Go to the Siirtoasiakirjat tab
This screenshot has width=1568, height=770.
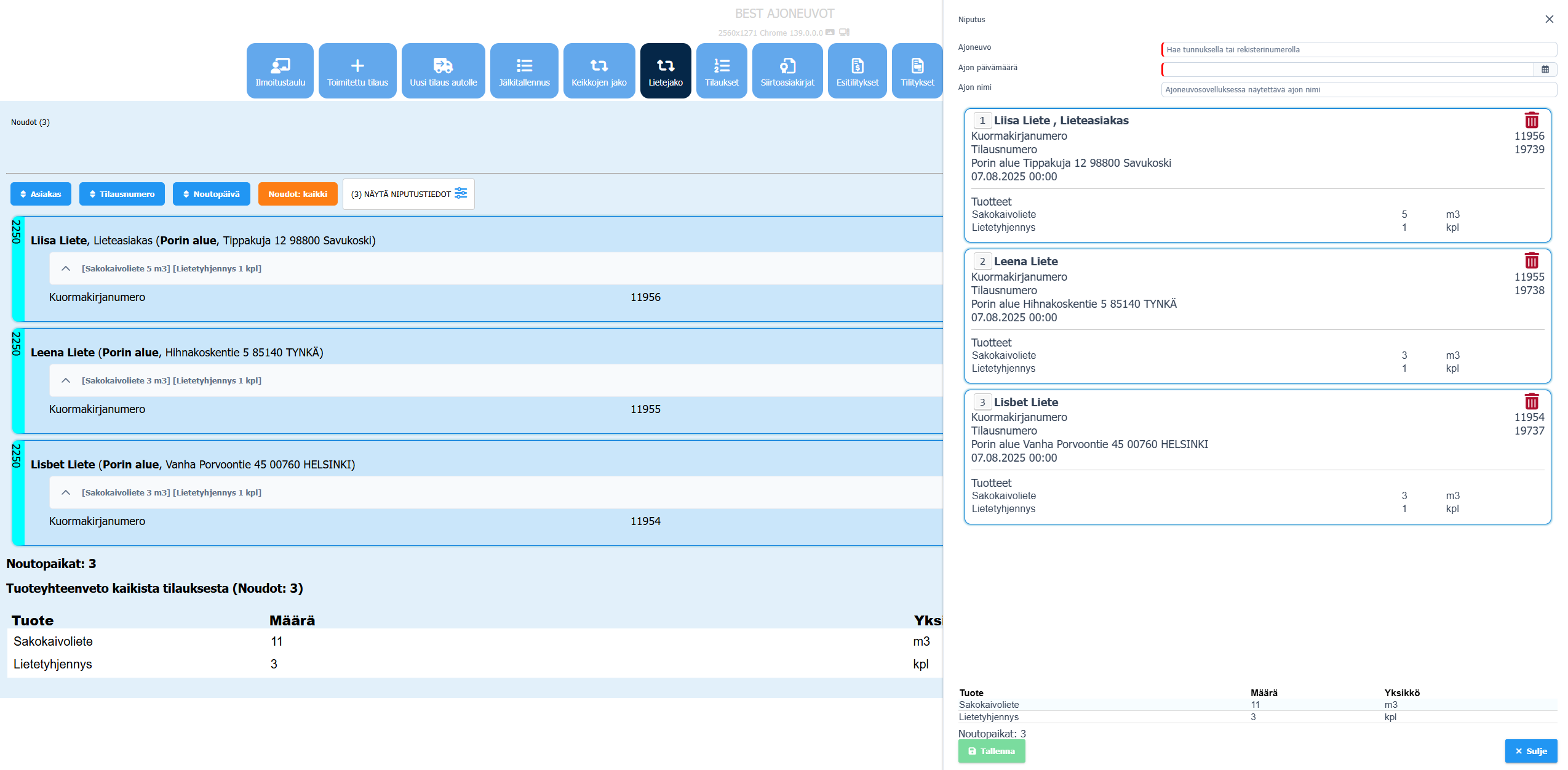tap(787, 71)
